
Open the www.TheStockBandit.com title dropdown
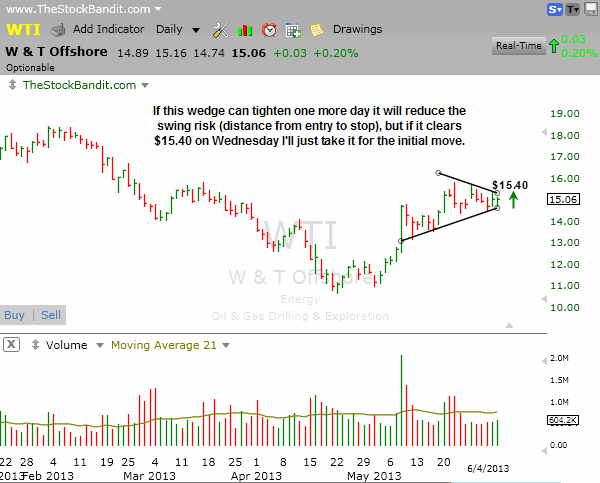pyautogui.click(x=158, y=9)
